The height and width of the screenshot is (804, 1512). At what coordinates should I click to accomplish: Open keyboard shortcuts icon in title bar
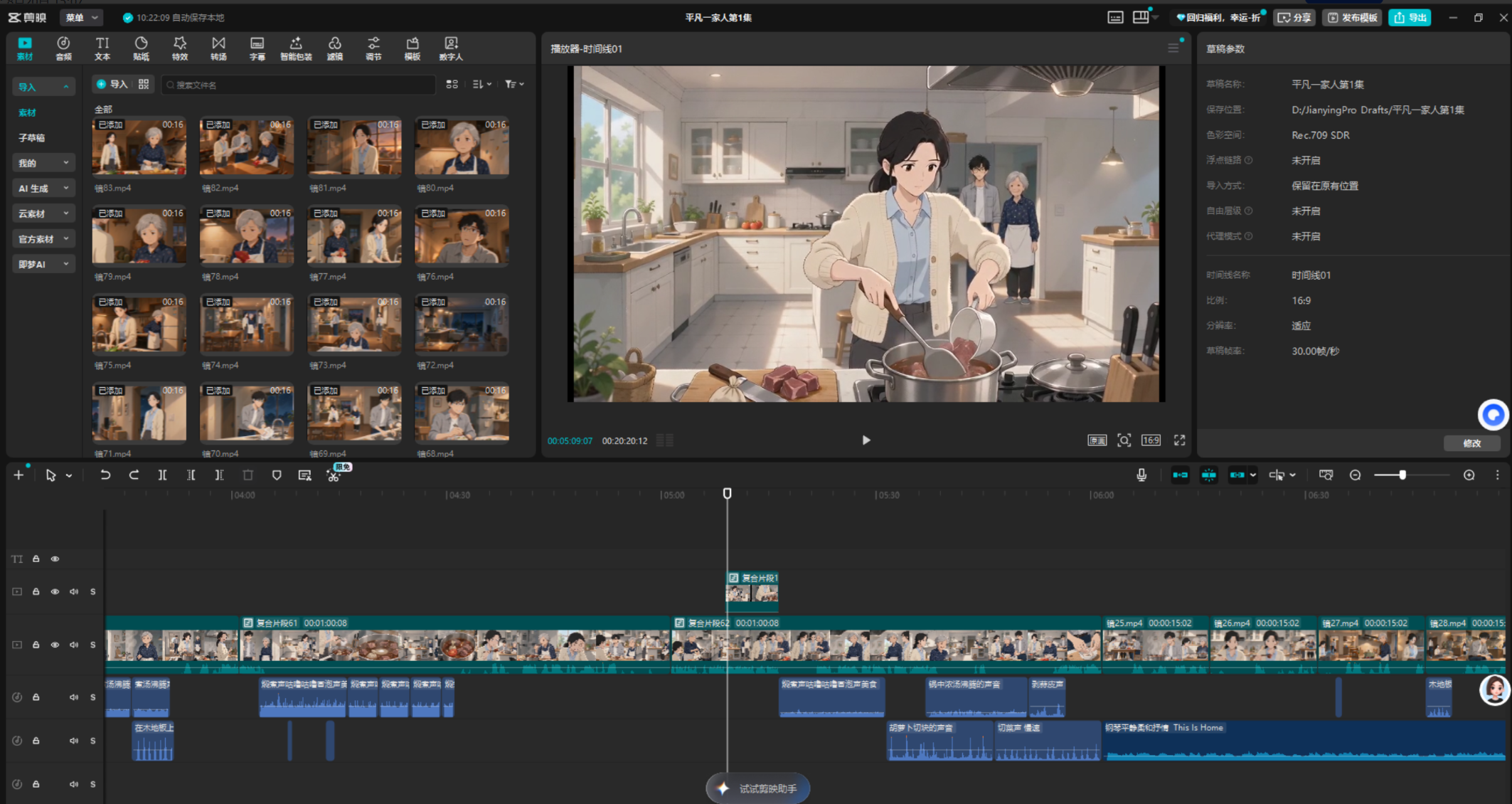click(x=1115, y=18)
